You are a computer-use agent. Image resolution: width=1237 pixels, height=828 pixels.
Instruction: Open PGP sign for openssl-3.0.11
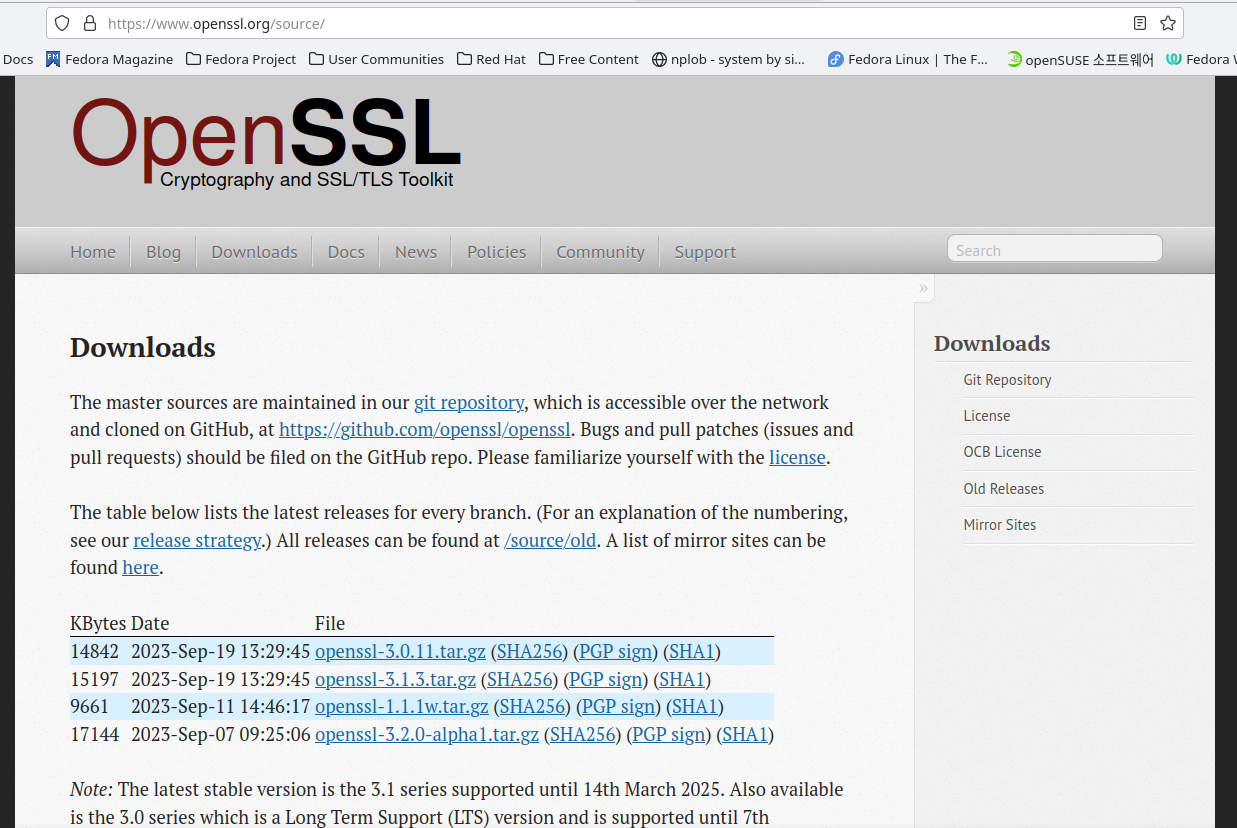click(616, 652)
